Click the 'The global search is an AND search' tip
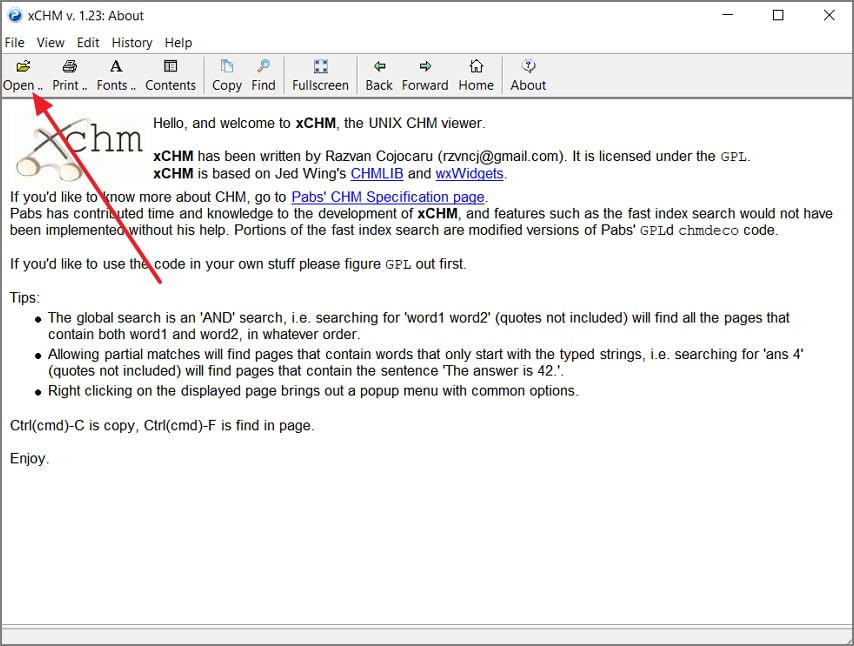The image size is (854, 646). (419, 326)
